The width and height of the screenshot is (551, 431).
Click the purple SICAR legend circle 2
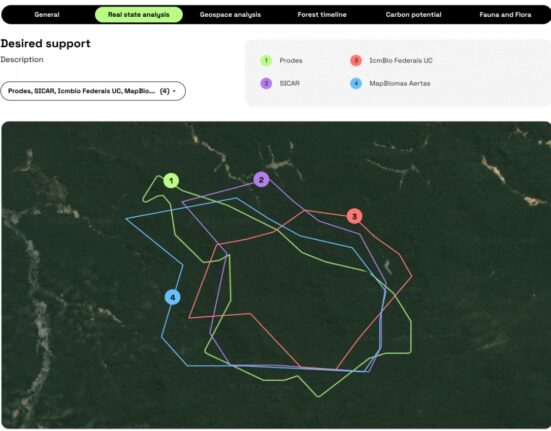[266, 83]
